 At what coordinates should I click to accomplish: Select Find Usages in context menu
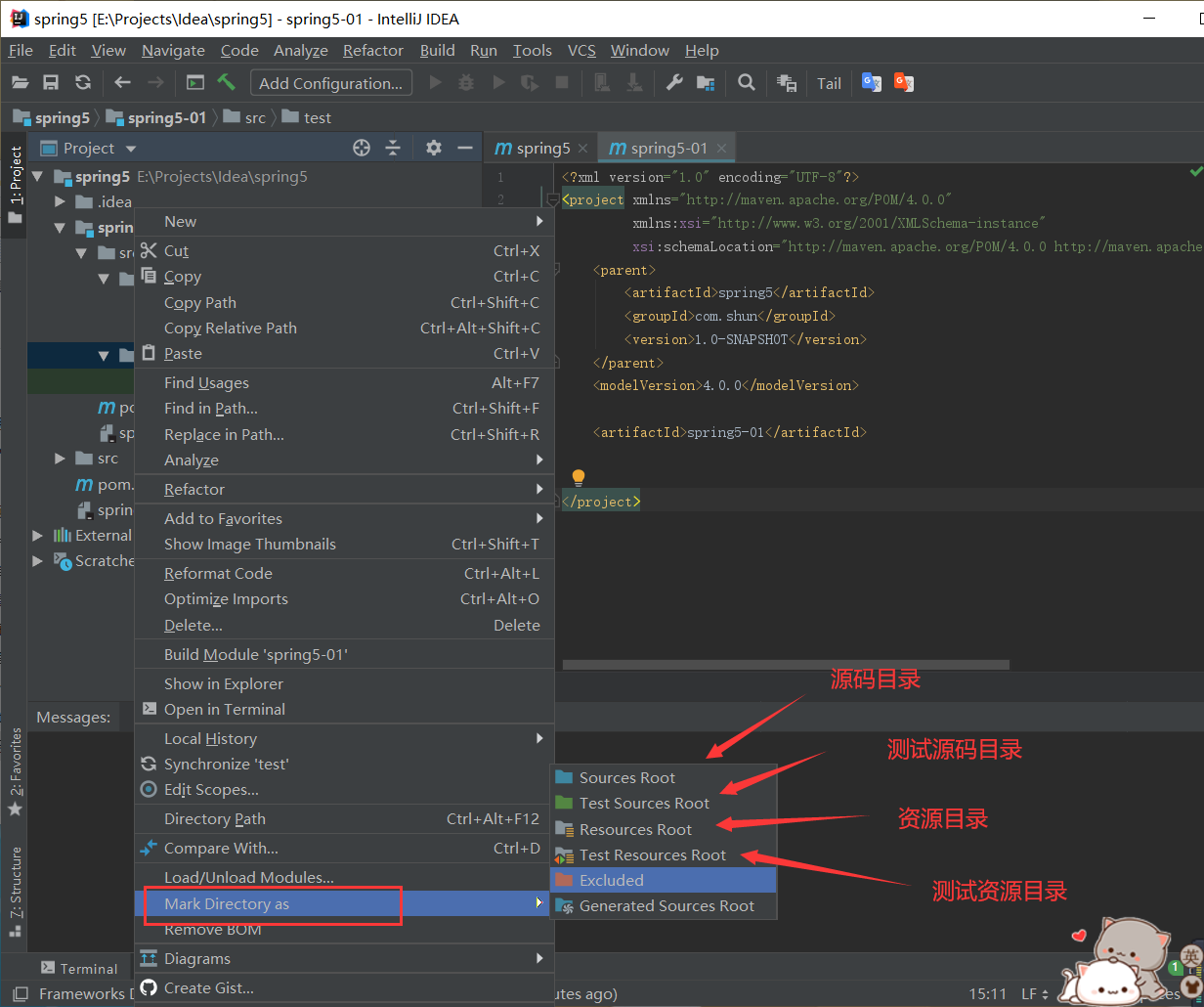point(344,382)
